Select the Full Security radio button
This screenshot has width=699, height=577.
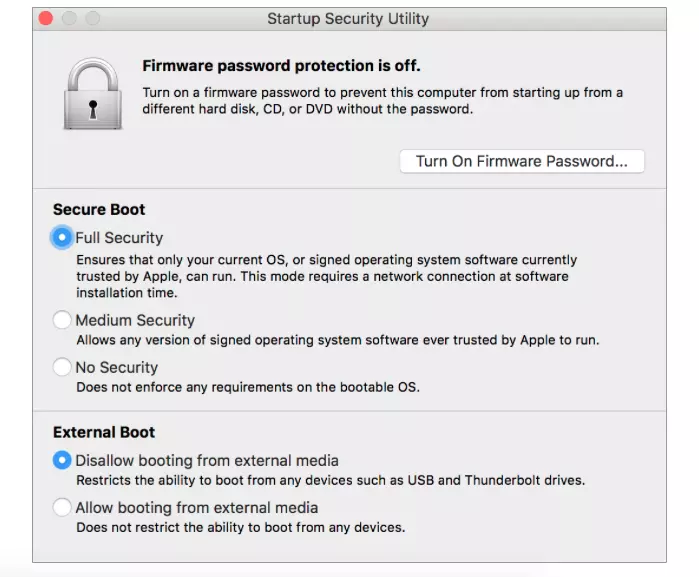point(62,237)
